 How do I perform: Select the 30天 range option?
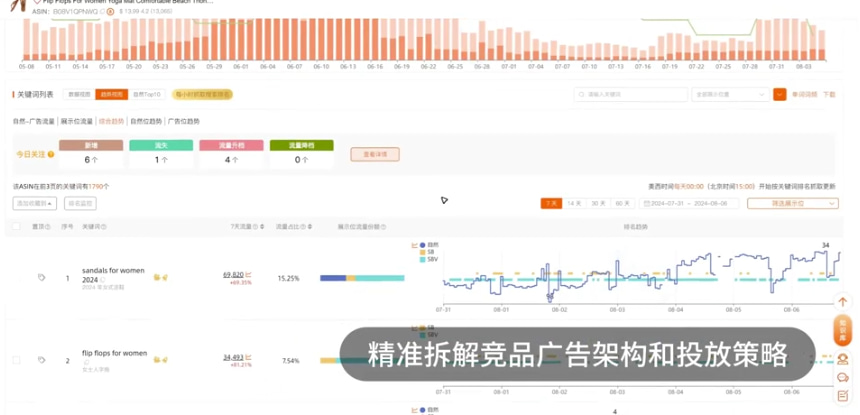(598, 203)
